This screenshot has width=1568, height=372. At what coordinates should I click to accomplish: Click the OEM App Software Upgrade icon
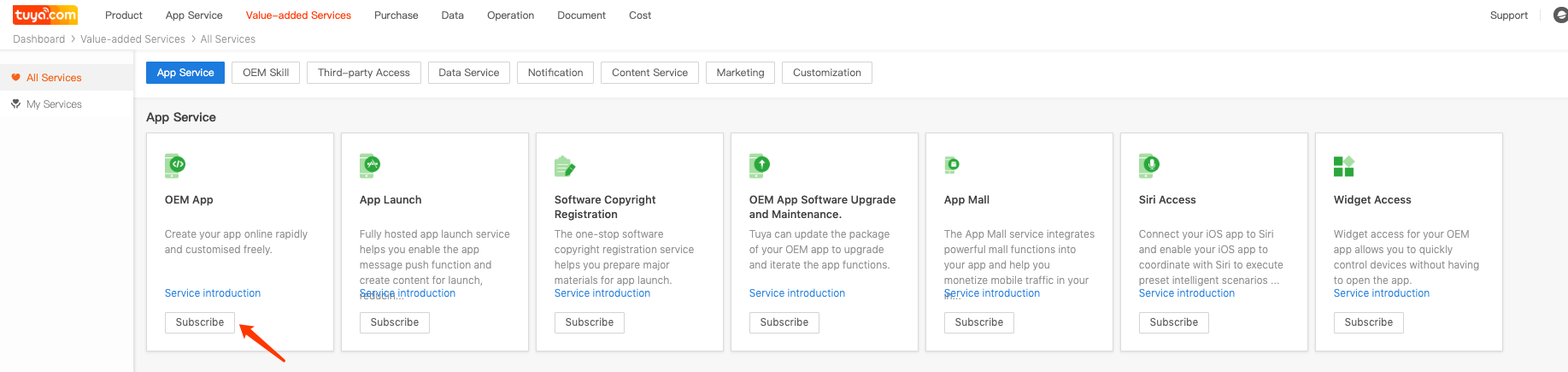click(x=760, y=165)
